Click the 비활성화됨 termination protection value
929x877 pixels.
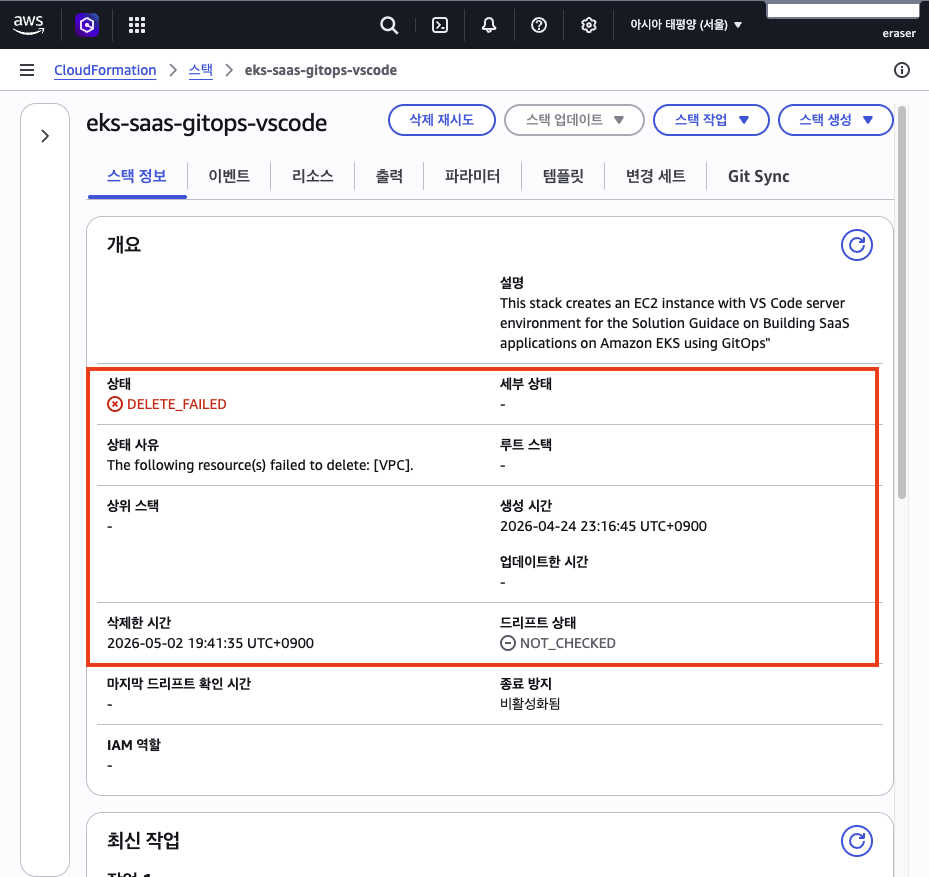coord(530,704)
